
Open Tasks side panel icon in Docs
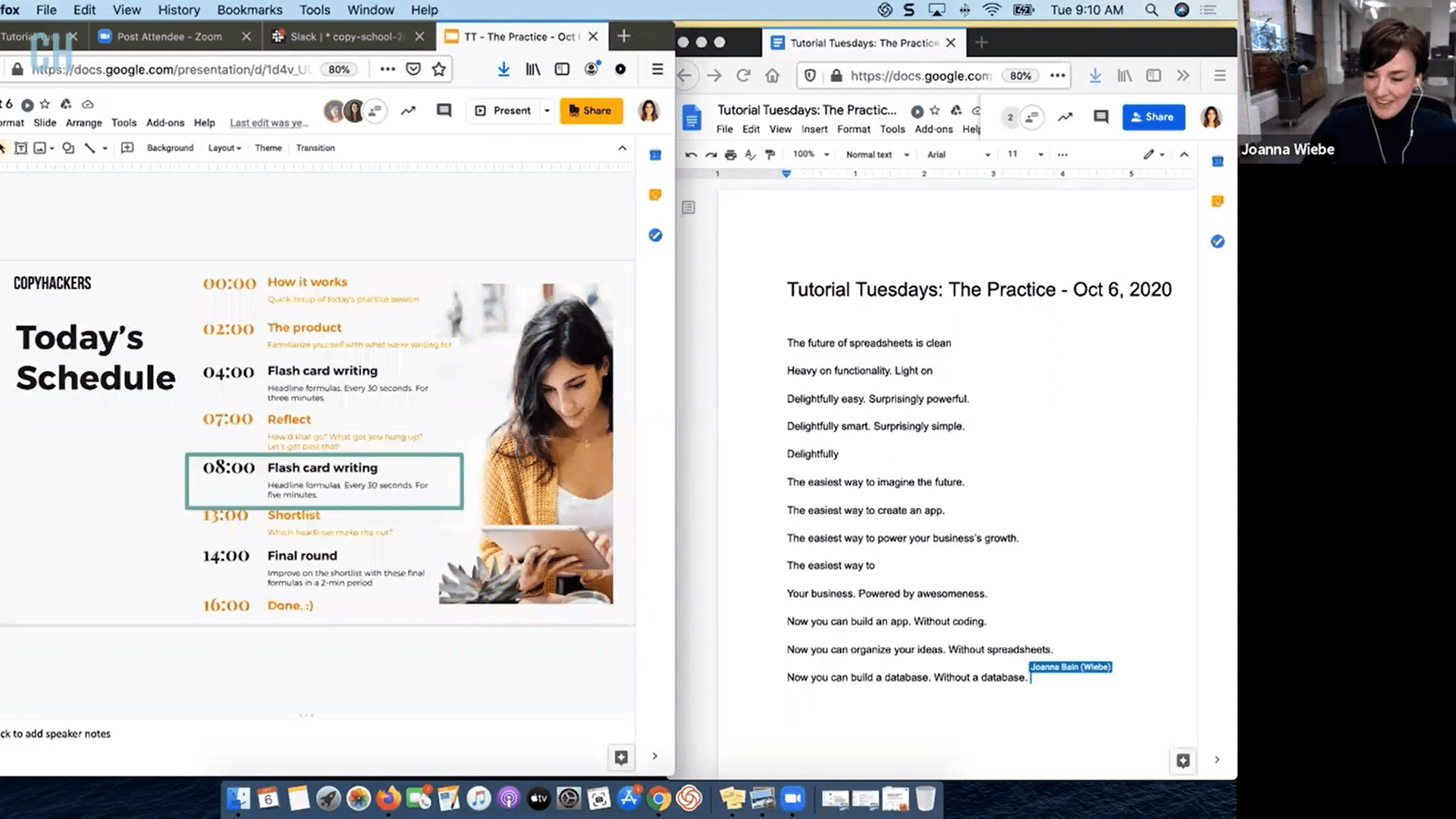coord(1217,242)
